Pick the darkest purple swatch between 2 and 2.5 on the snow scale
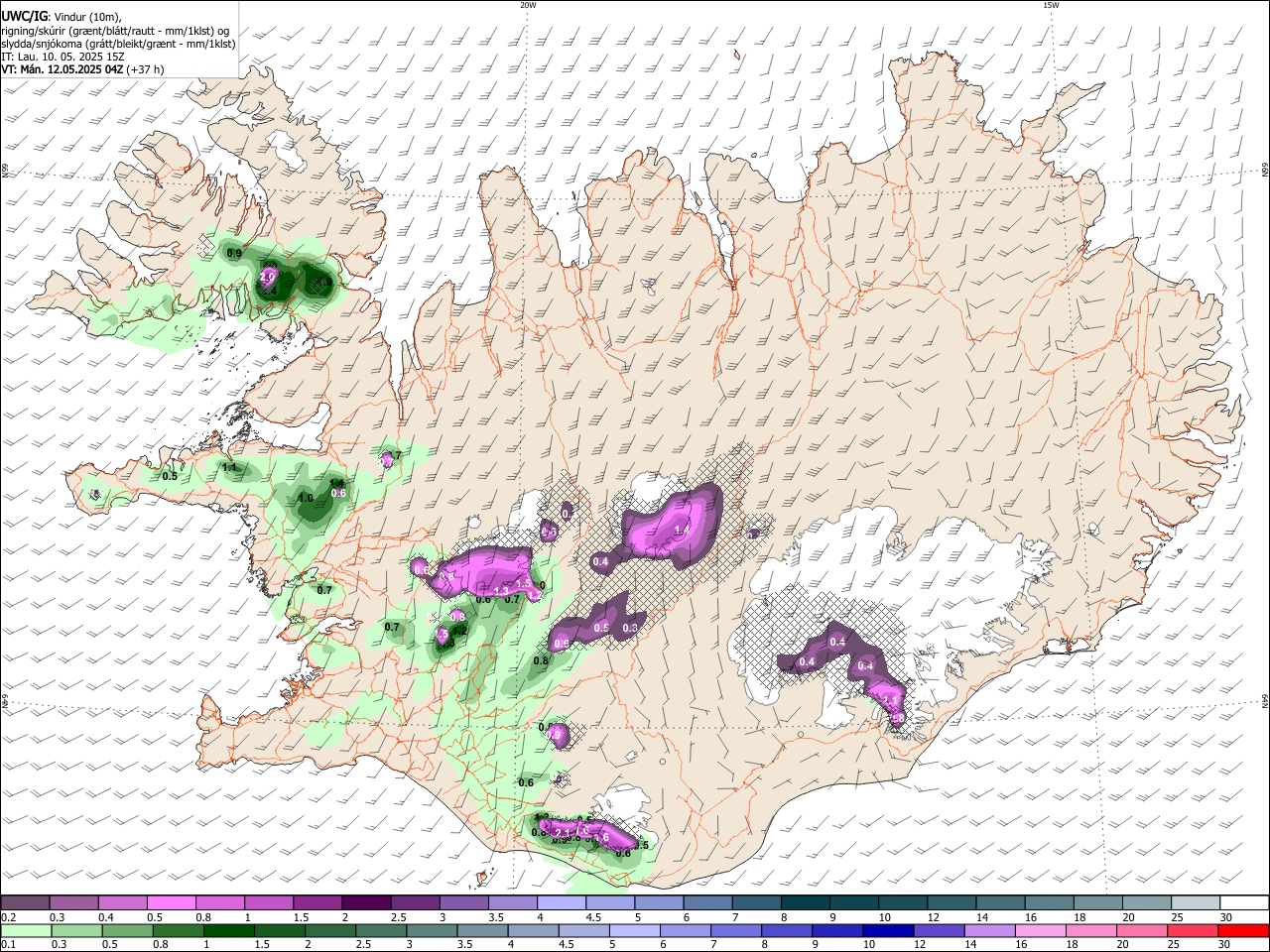The width and height of the screenshot is (1270, 952). pyautogui.click(x=366, y=902)
